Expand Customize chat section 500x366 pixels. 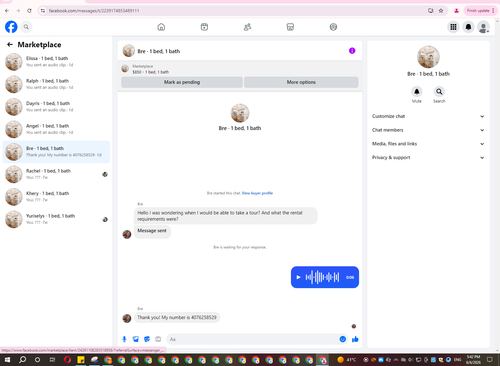428,116
